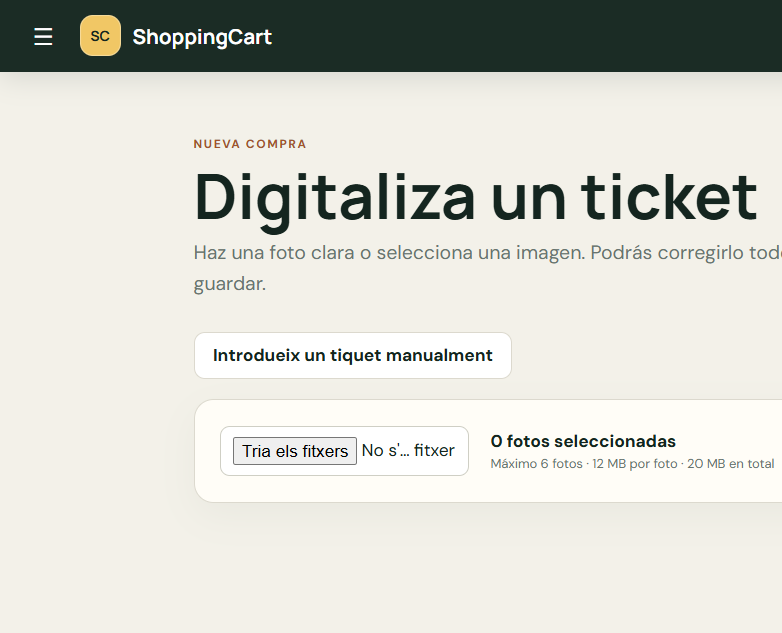The width and height of the screenshot is (782, 633).
Task: Go to ShoppingCart home via title
Action: tap(202, 37)
